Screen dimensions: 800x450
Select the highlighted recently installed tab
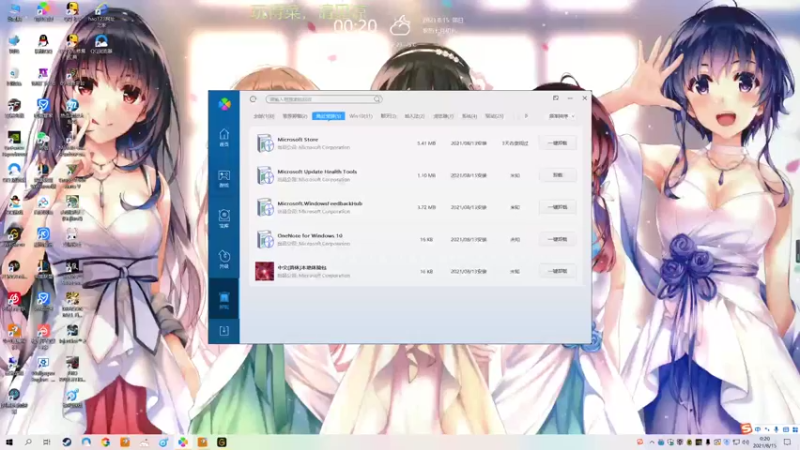(329, 116)
